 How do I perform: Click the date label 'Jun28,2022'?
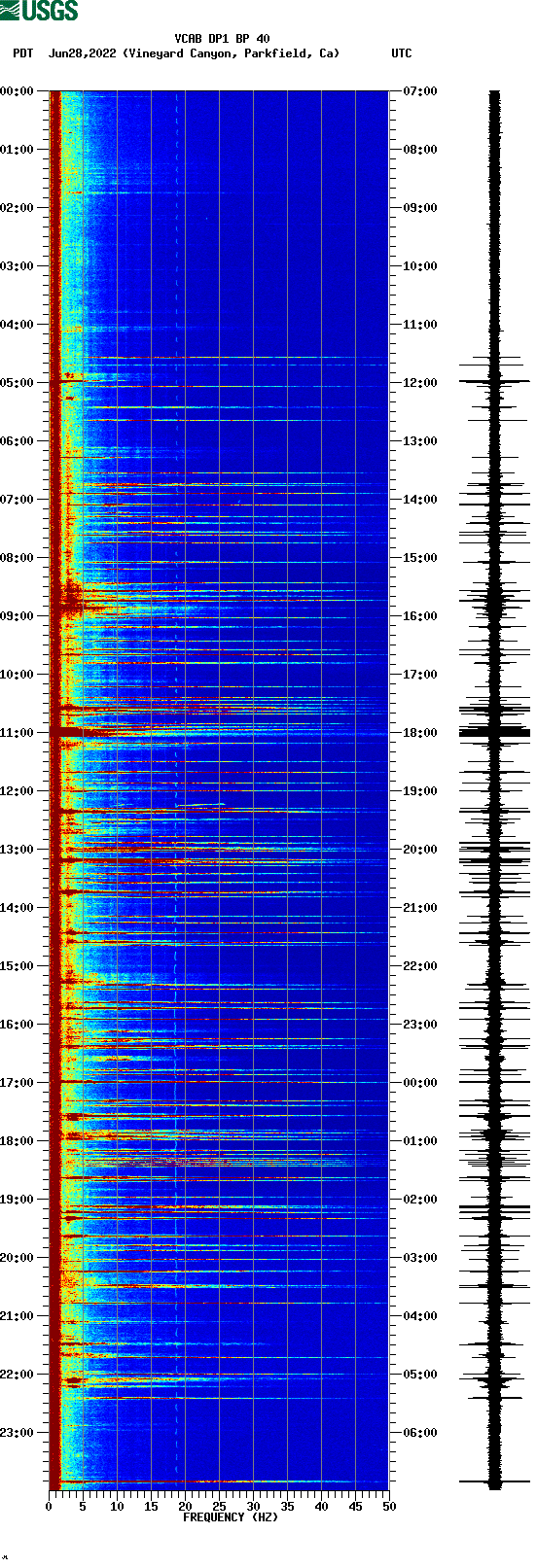coord(82,53)
